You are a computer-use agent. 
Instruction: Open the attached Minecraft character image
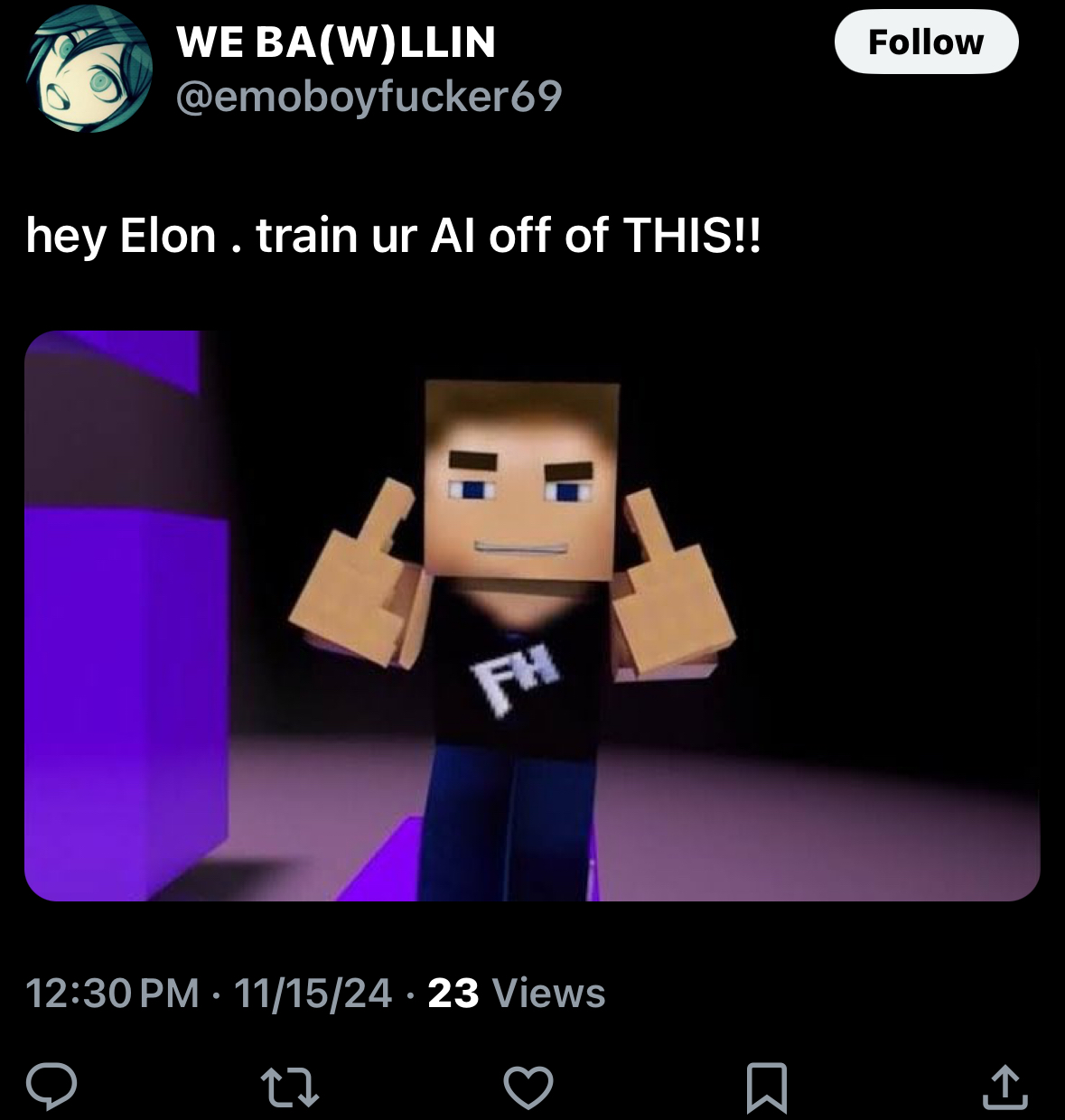pyautogui.click(x=532, y=615)
